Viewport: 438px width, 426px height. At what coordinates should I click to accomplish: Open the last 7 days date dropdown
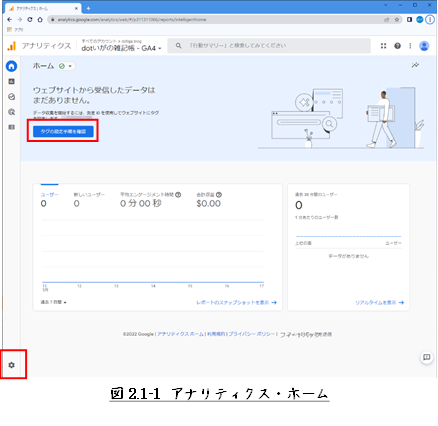click(x=53, y=302)
